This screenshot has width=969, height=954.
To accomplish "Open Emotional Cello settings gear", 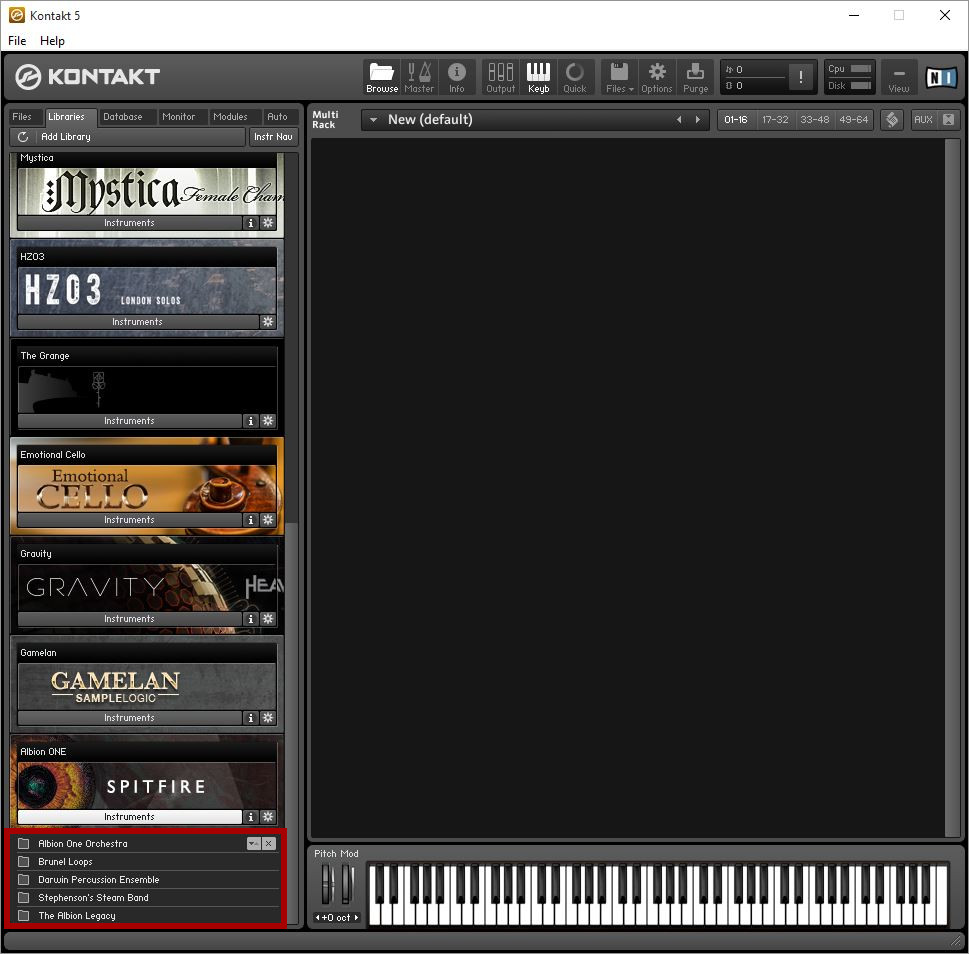I will pos(268,520).
